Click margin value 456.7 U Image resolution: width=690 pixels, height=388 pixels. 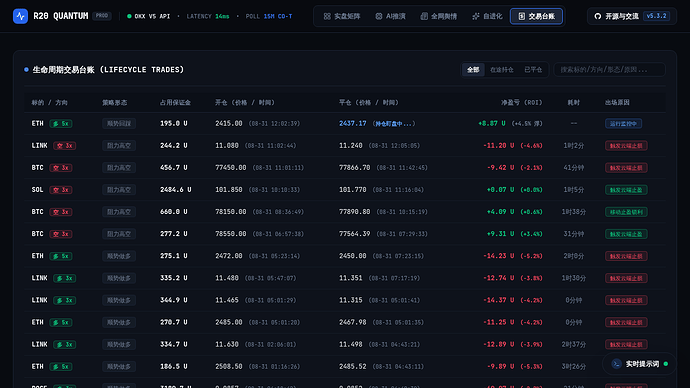coord(173,168)
